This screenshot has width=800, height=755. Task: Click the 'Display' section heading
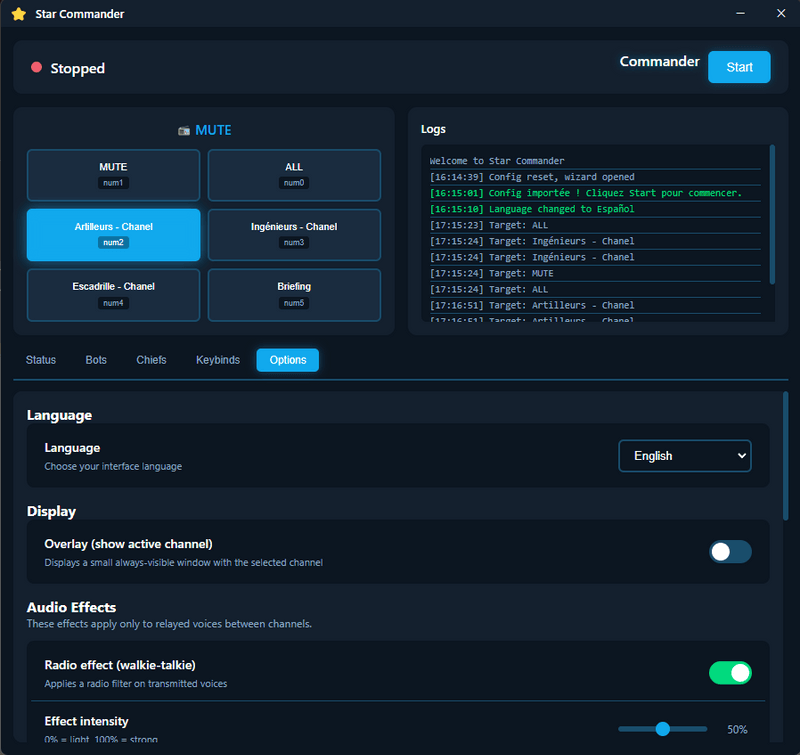(x=51, y=511)
